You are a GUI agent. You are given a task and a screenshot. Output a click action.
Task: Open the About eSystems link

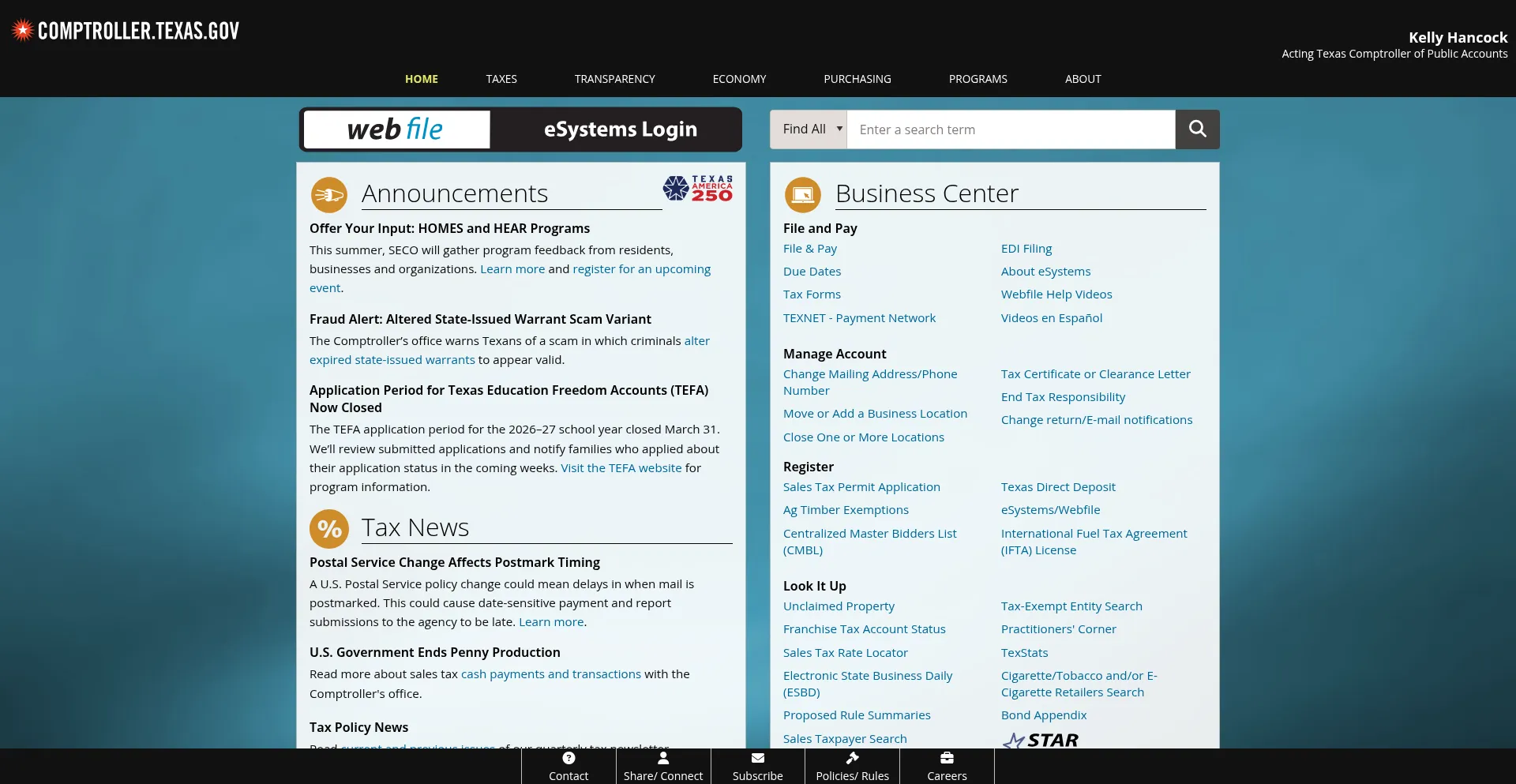pos(1045,272)
